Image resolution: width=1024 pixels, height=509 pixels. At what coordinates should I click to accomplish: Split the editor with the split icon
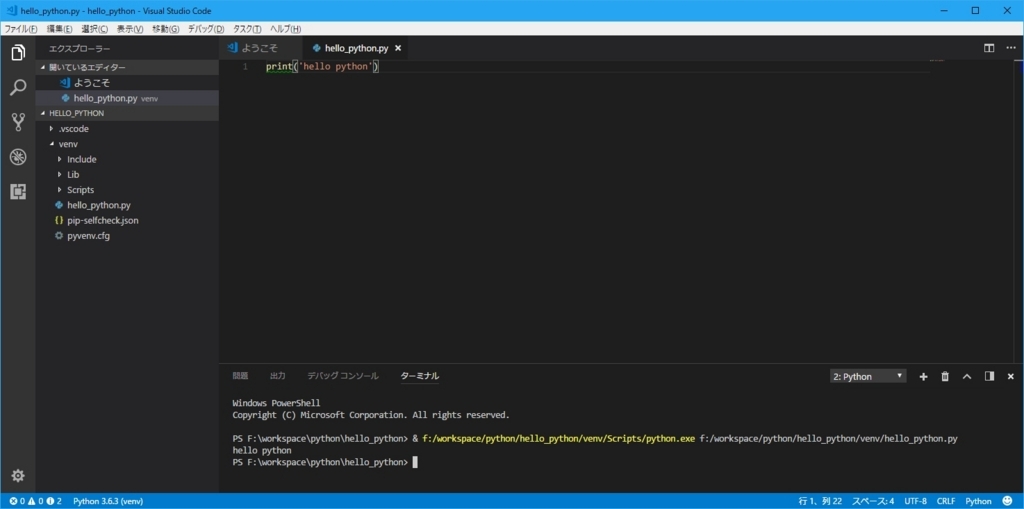tap(989, 48)
